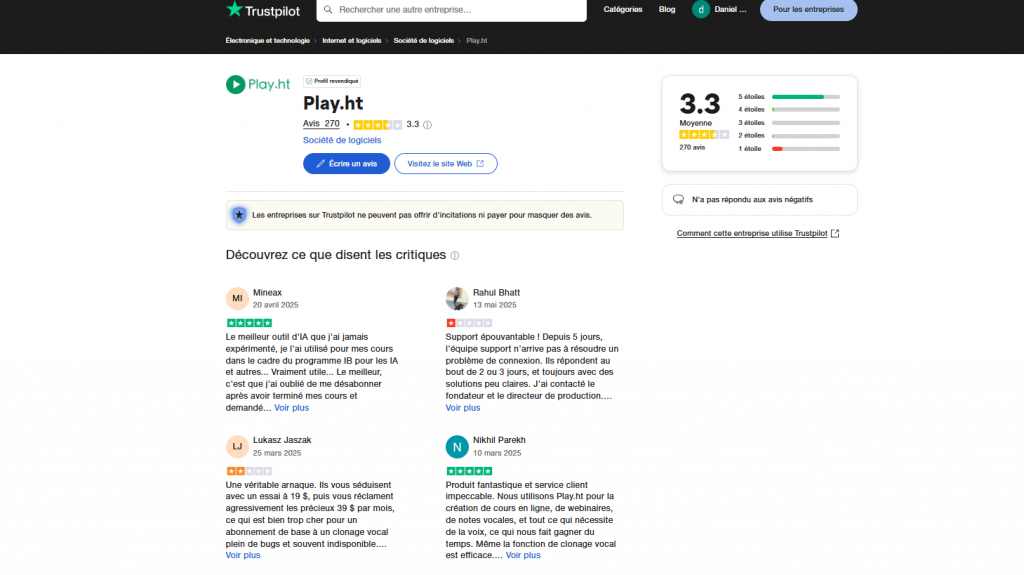
Task: Filter by 3 étoiles rating bar
Action: point(789,123)
